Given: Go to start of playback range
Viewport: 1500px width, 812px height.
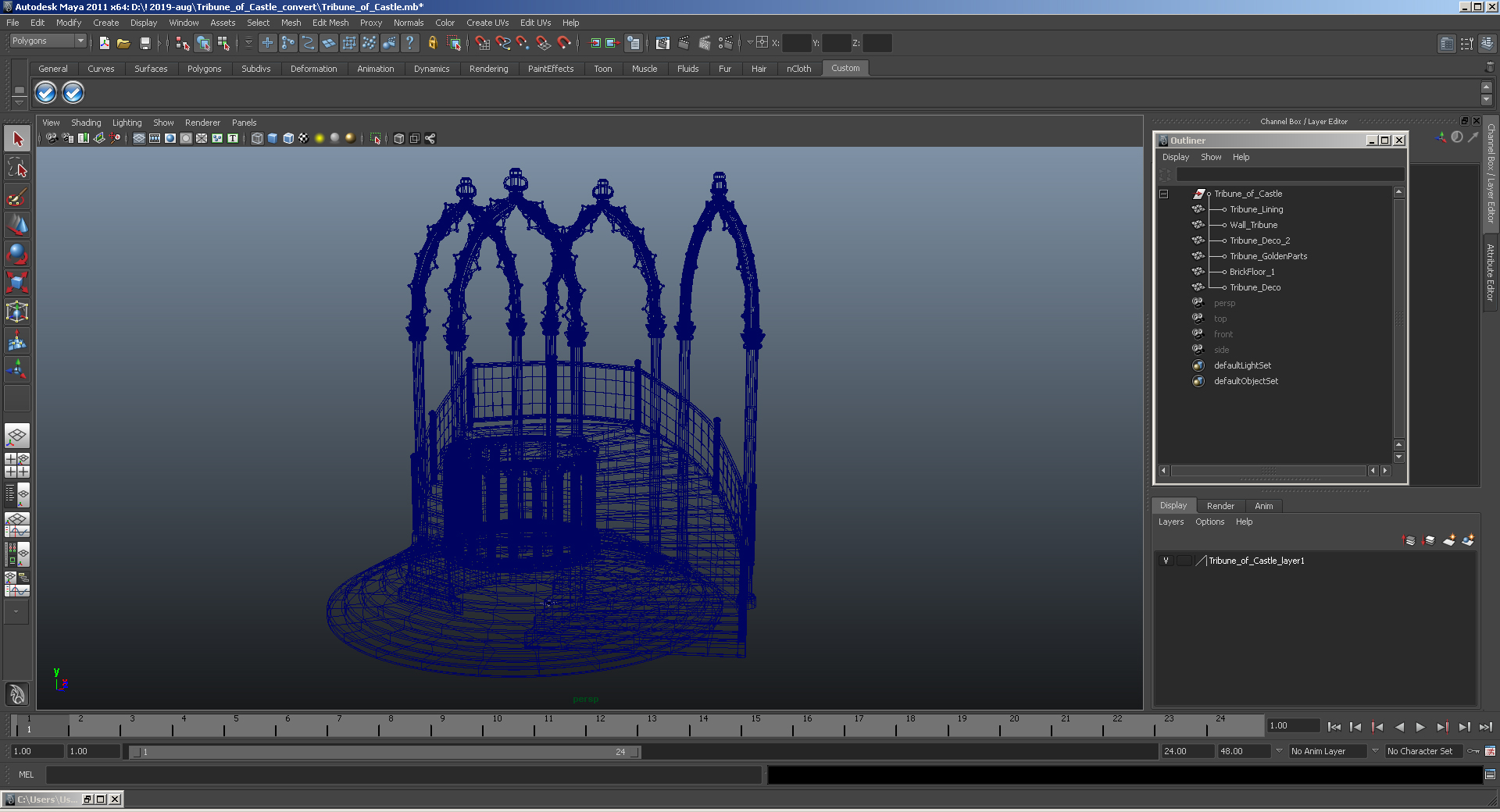Looking at the screenshot, I should tap(1334, 727).
